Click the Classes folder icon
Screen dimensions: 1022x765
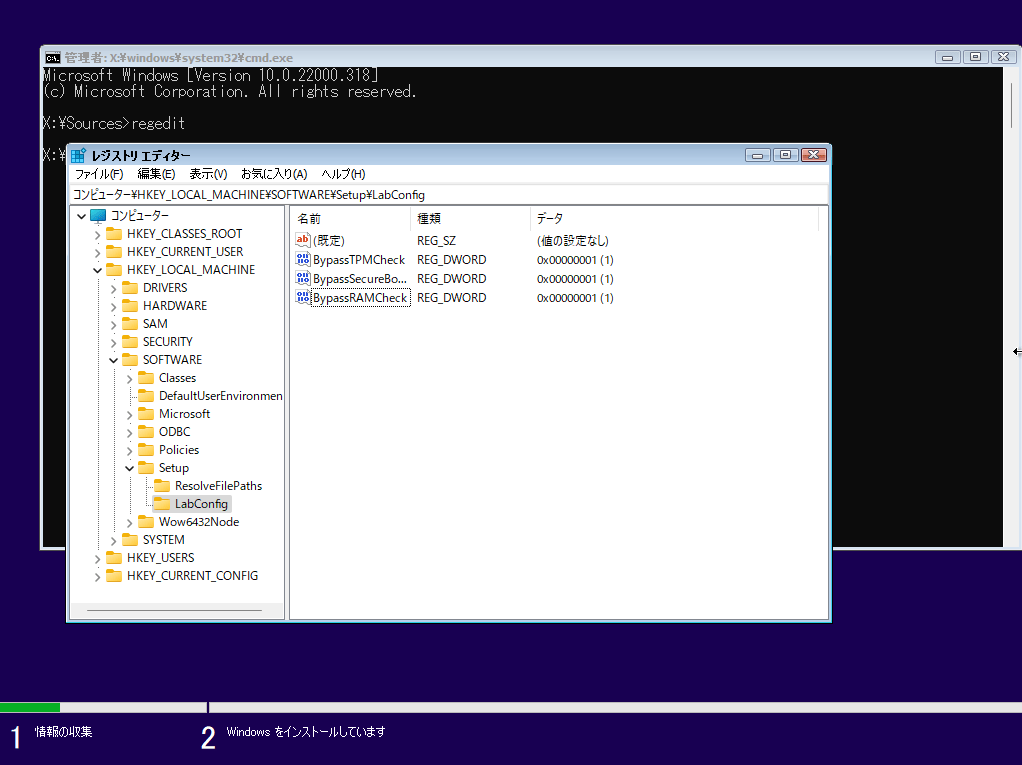(146, 378)
